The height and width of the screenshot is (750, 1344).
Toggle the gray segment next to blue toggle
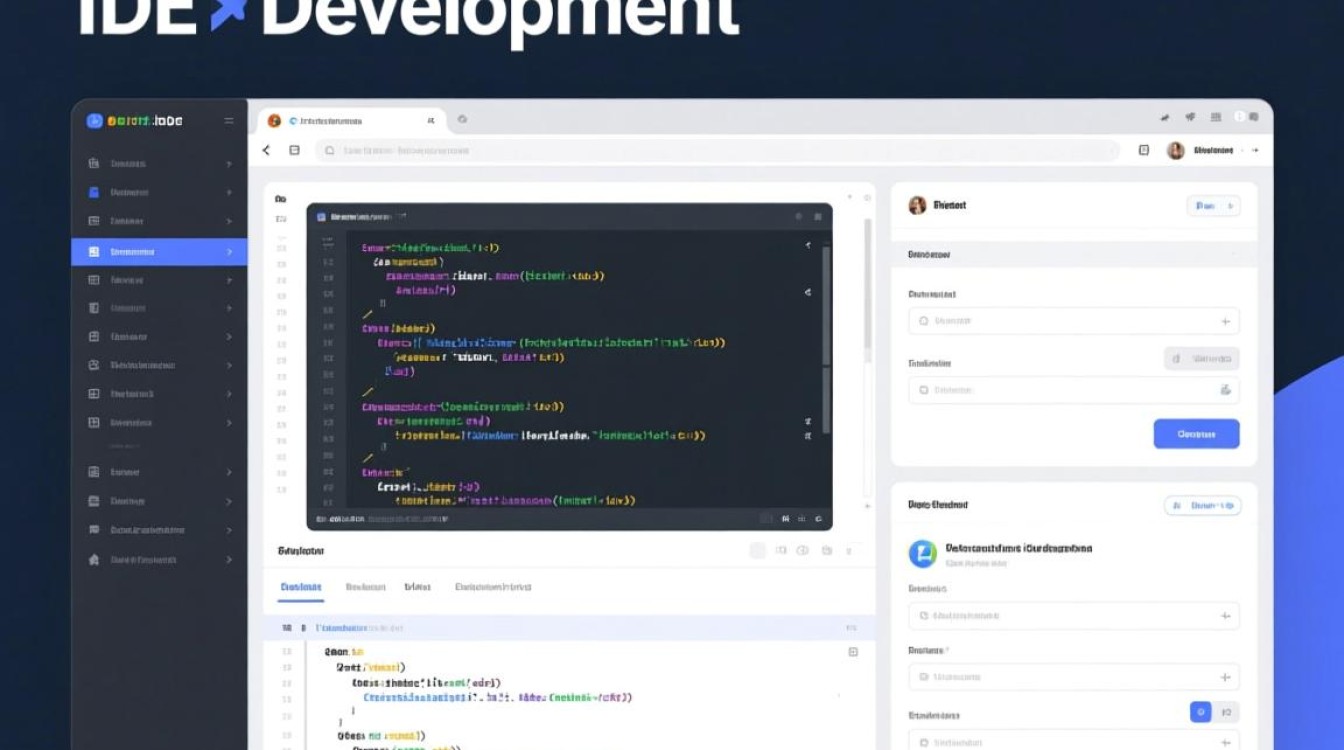pos(1227,712)
